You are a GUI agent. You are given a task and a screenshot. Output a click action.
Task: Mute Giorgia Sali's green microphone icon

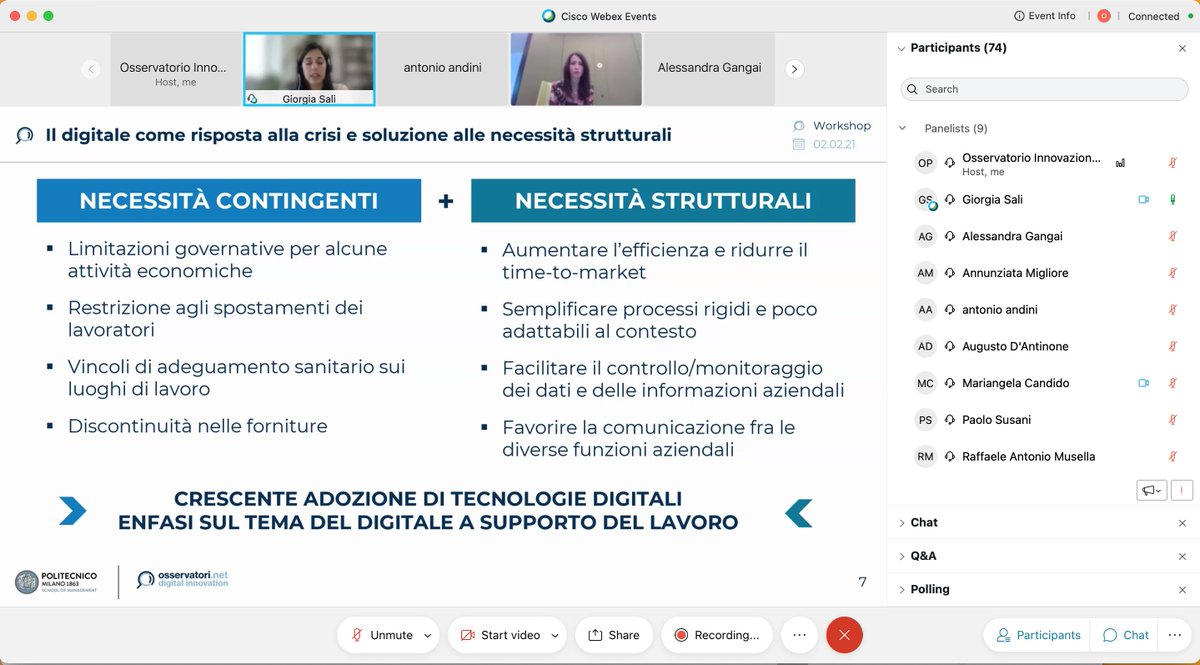pyautogui.click(x=1172, y=199)
